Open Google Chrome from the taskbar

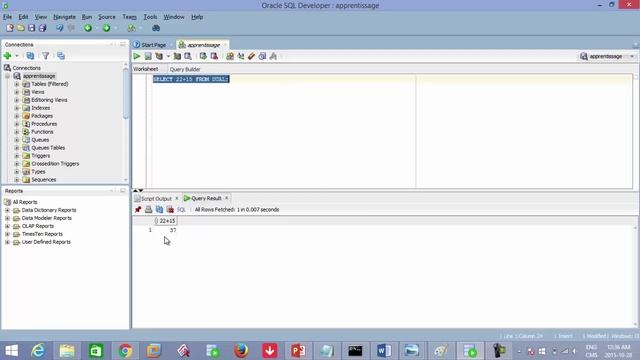tap(125, 351)
